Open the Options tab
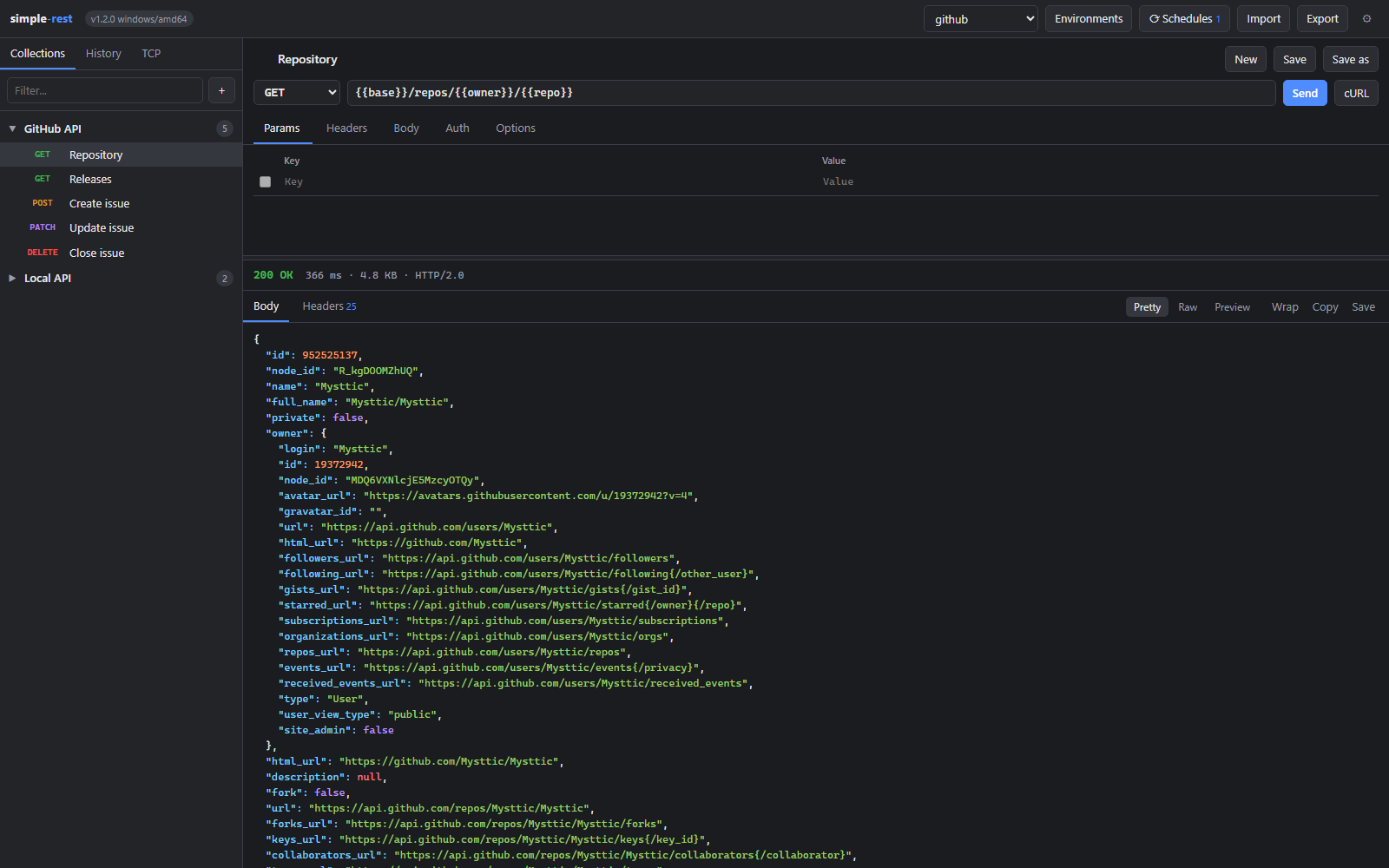This screenshot has height=868, width=1389. (x=516, y=128)
